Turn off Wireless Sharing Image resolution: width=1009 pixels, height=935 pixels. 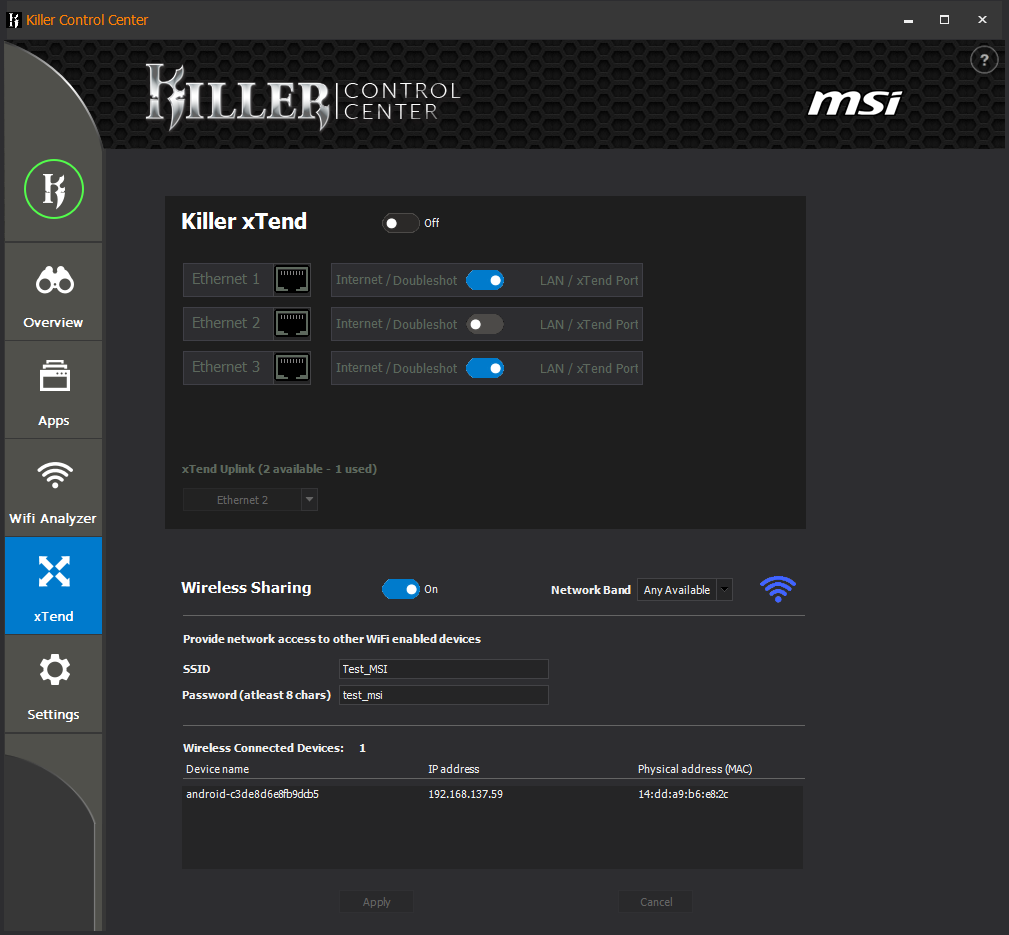coord(400,589)
